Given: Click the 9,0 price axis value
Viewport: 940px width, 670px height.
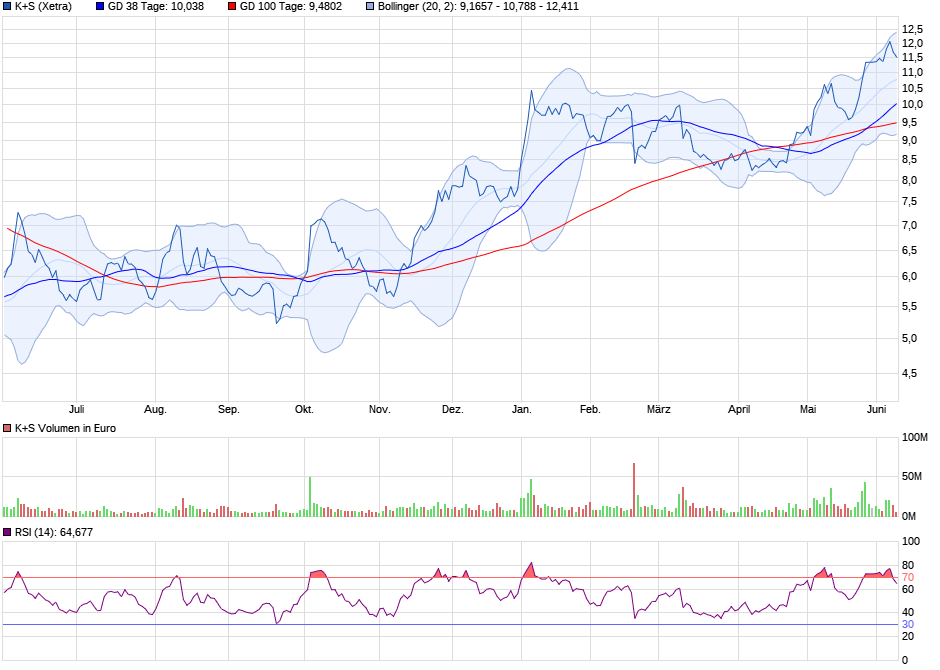Looking at the screenshot, I should click(x=909, y=140).
